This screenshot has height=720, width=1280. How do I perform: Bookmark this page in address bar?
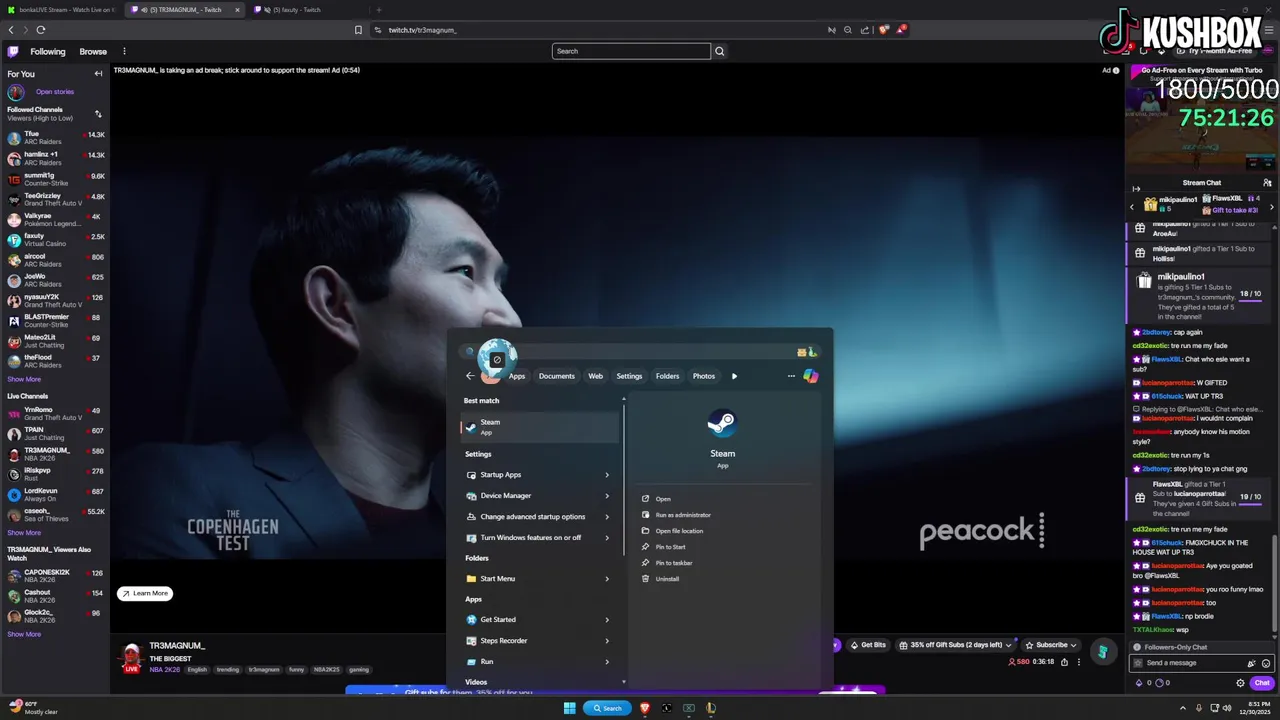point(358,30)
